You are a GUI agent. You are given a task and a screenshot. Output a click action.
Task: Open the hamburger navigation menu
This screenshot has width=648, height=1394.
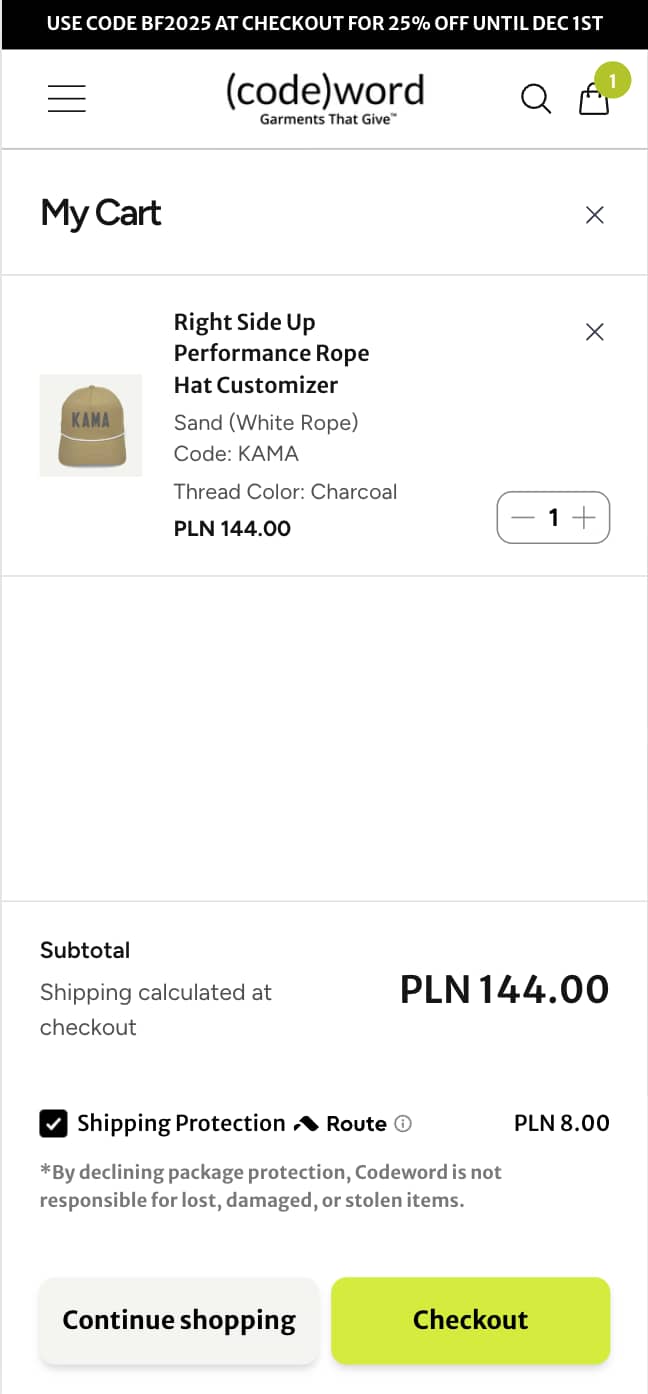[x=66, y=97]
